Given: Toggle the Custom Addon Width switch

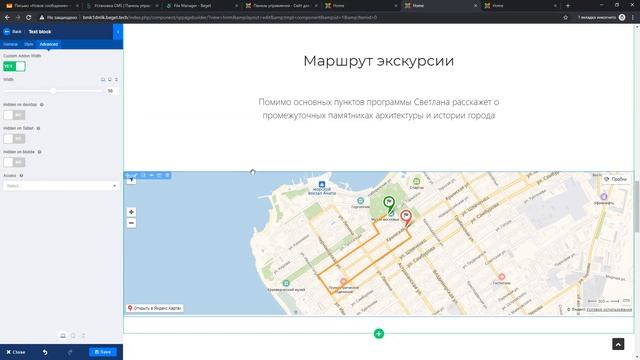Looking at the screenshot, I should click(x=14, y=66).
